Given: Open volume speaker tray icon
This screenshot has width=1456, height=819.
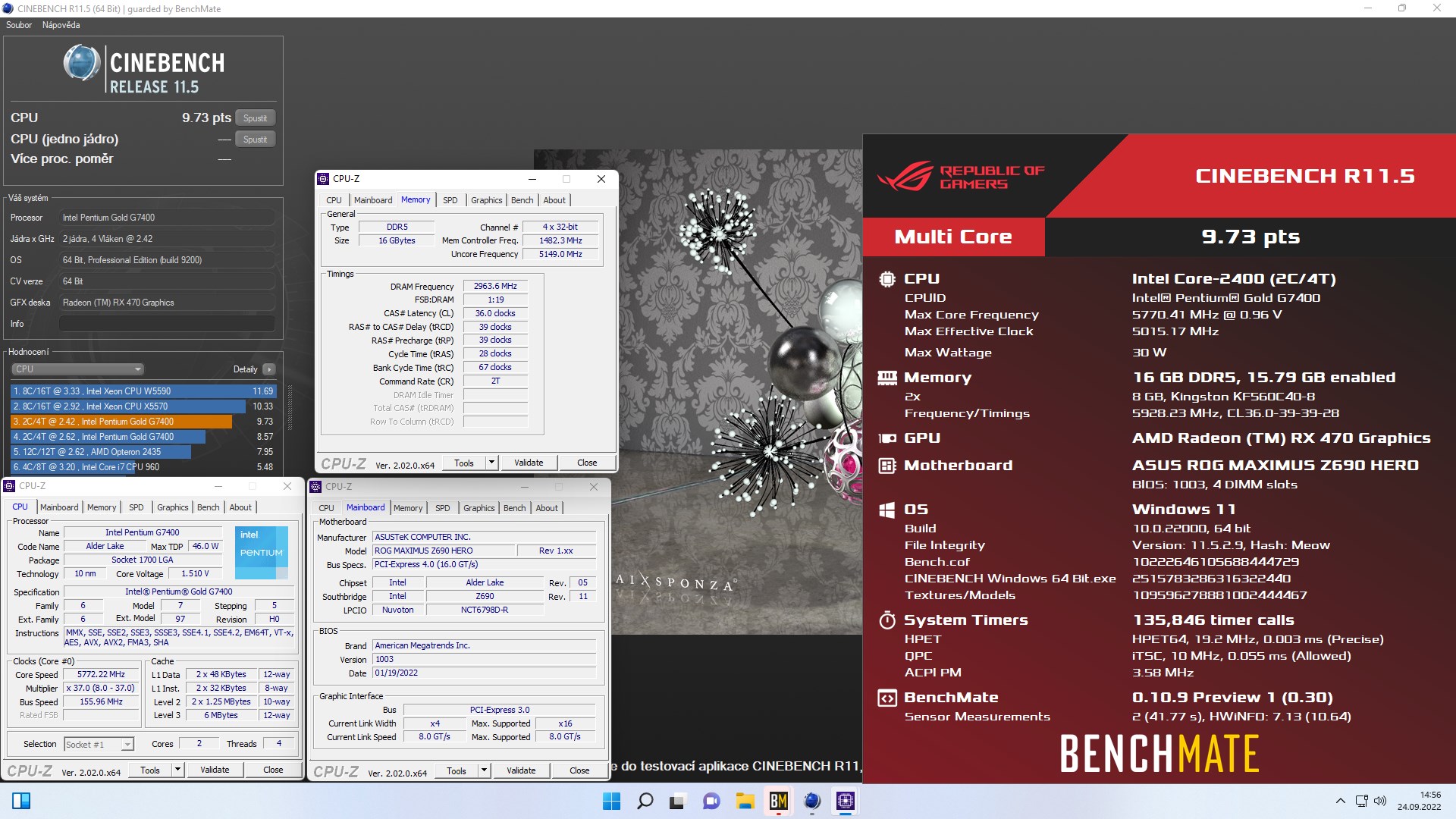Looking at the screenshot, I should tap(1380, 801).
